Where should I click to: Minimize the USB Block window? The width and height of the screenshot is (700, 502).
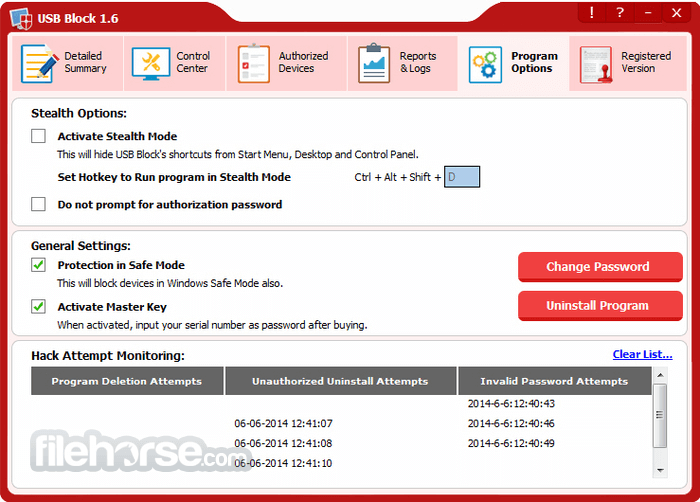click(x=648, y=13)
